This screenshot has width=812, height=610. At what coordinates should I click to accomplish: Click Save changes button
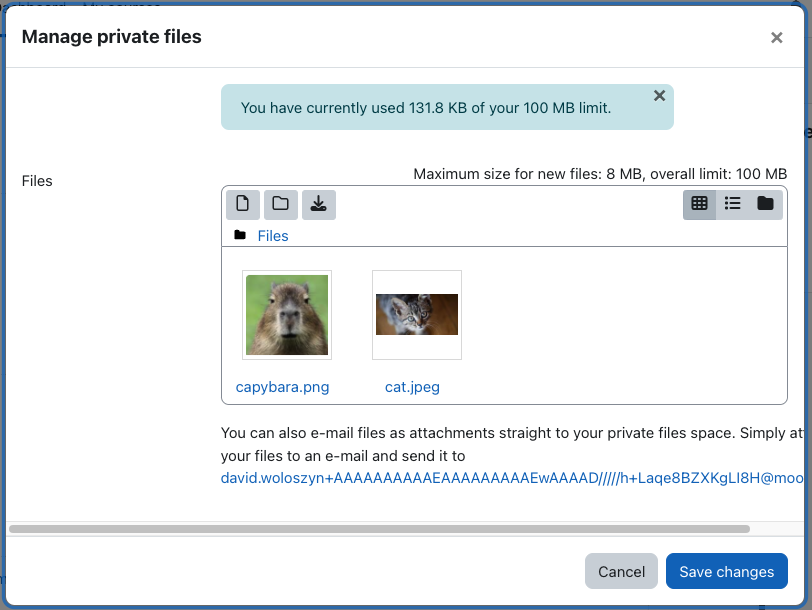pyautogui.click(x=727, y=571)
